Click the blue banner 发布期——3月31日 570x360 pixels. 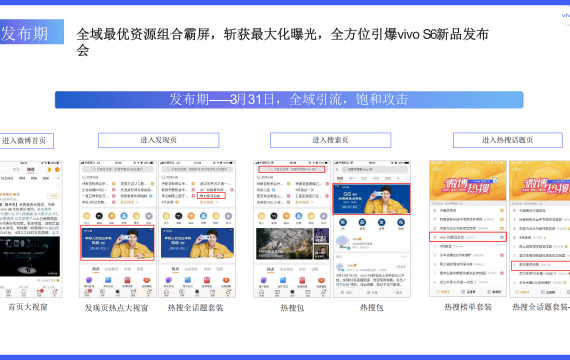[289, 100]
